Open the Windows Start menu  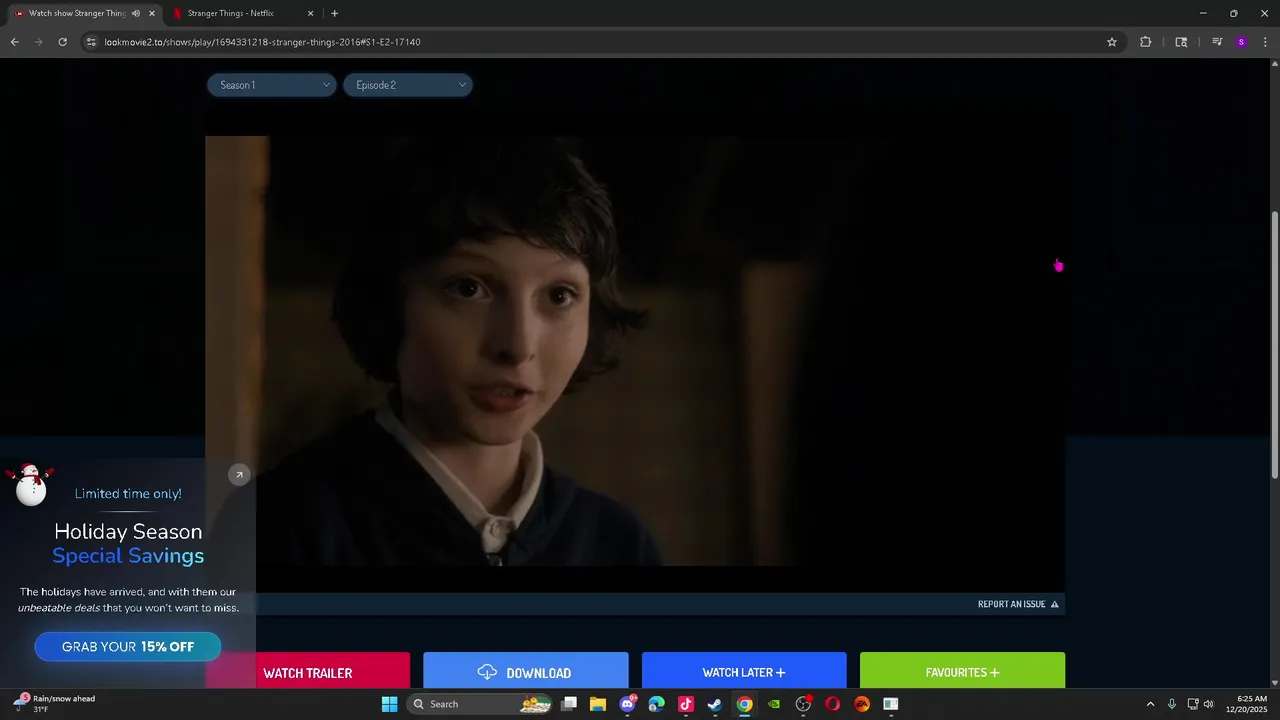click(x=389, y=704)
